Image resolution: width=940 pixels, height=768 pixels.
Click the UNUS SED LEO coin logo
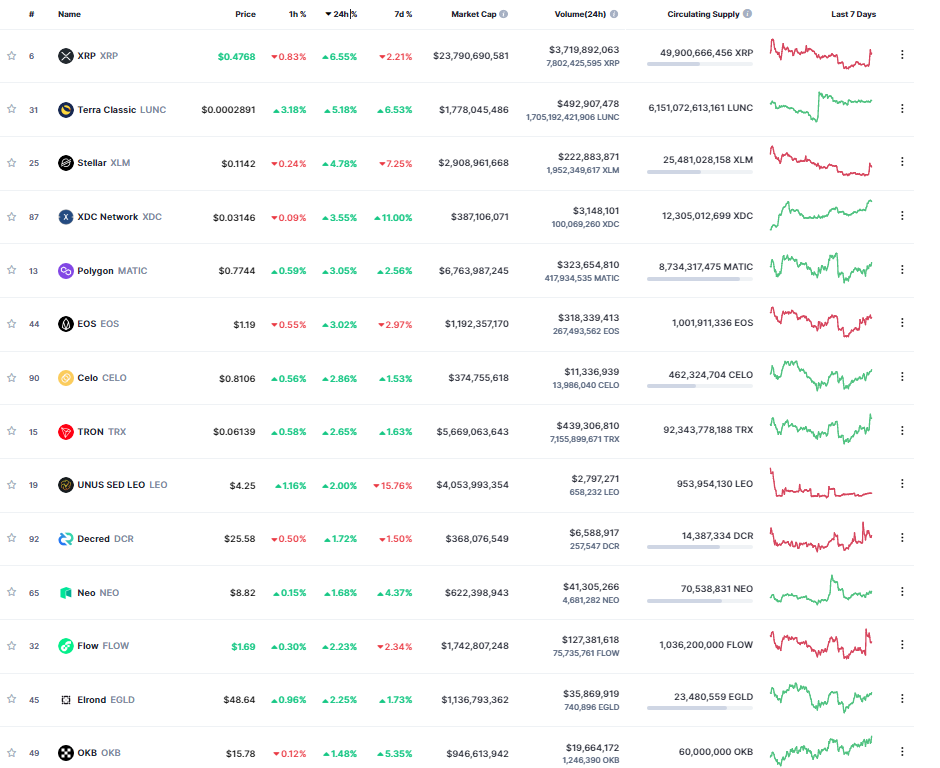click(65, 485)
